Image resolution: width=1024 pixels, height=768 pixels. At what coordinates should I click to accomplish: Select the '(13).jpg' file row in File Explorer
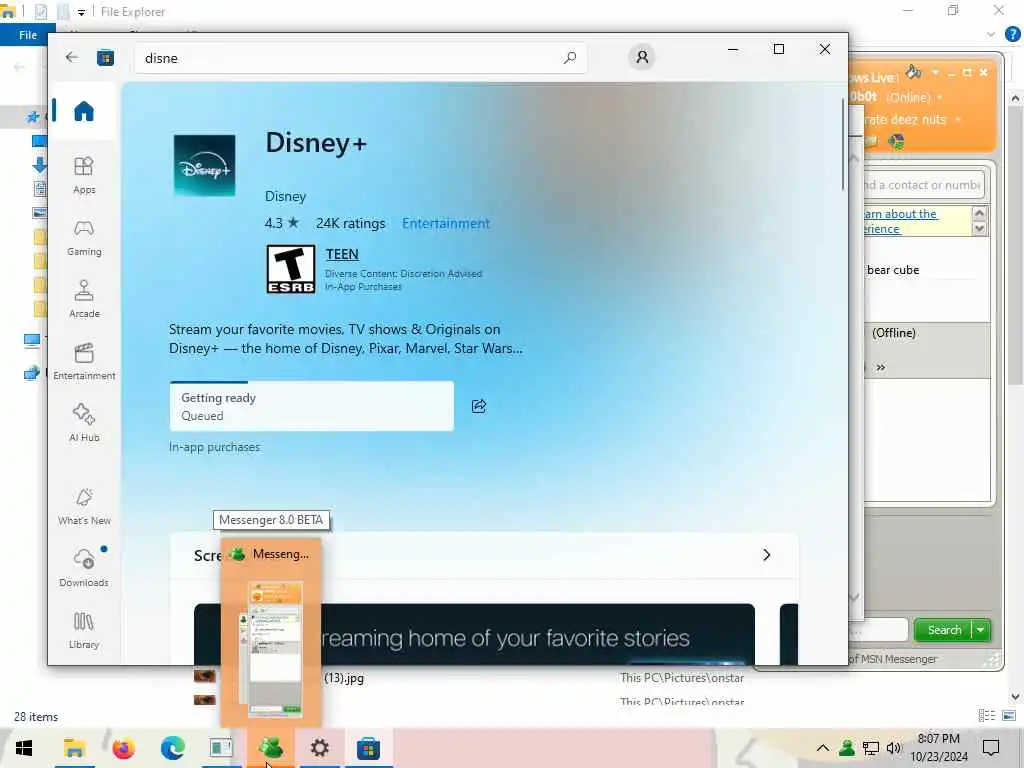470,678
